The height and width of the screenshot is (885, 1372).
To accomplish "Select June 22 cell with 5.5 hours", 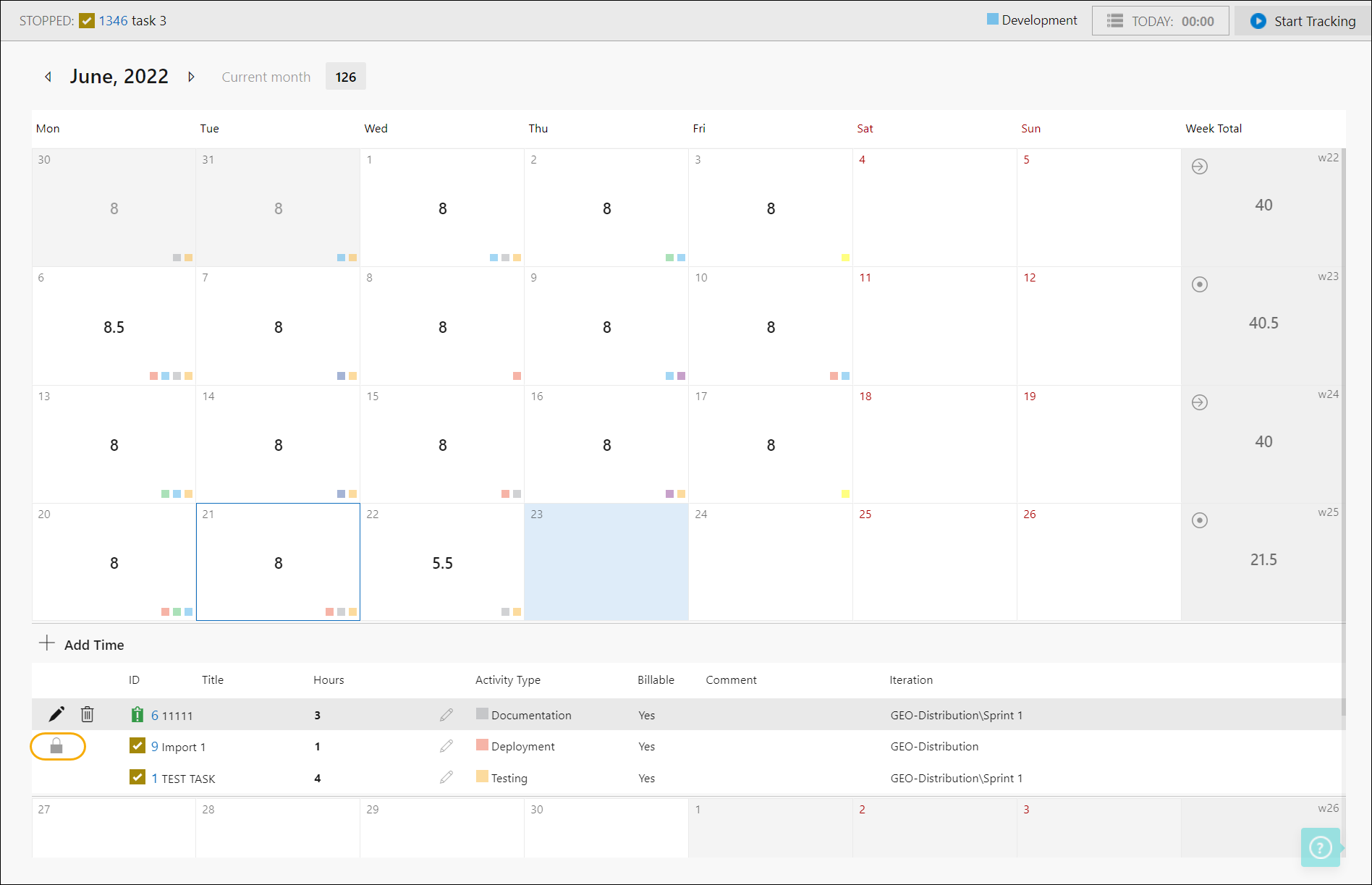I will coord(442,562).
